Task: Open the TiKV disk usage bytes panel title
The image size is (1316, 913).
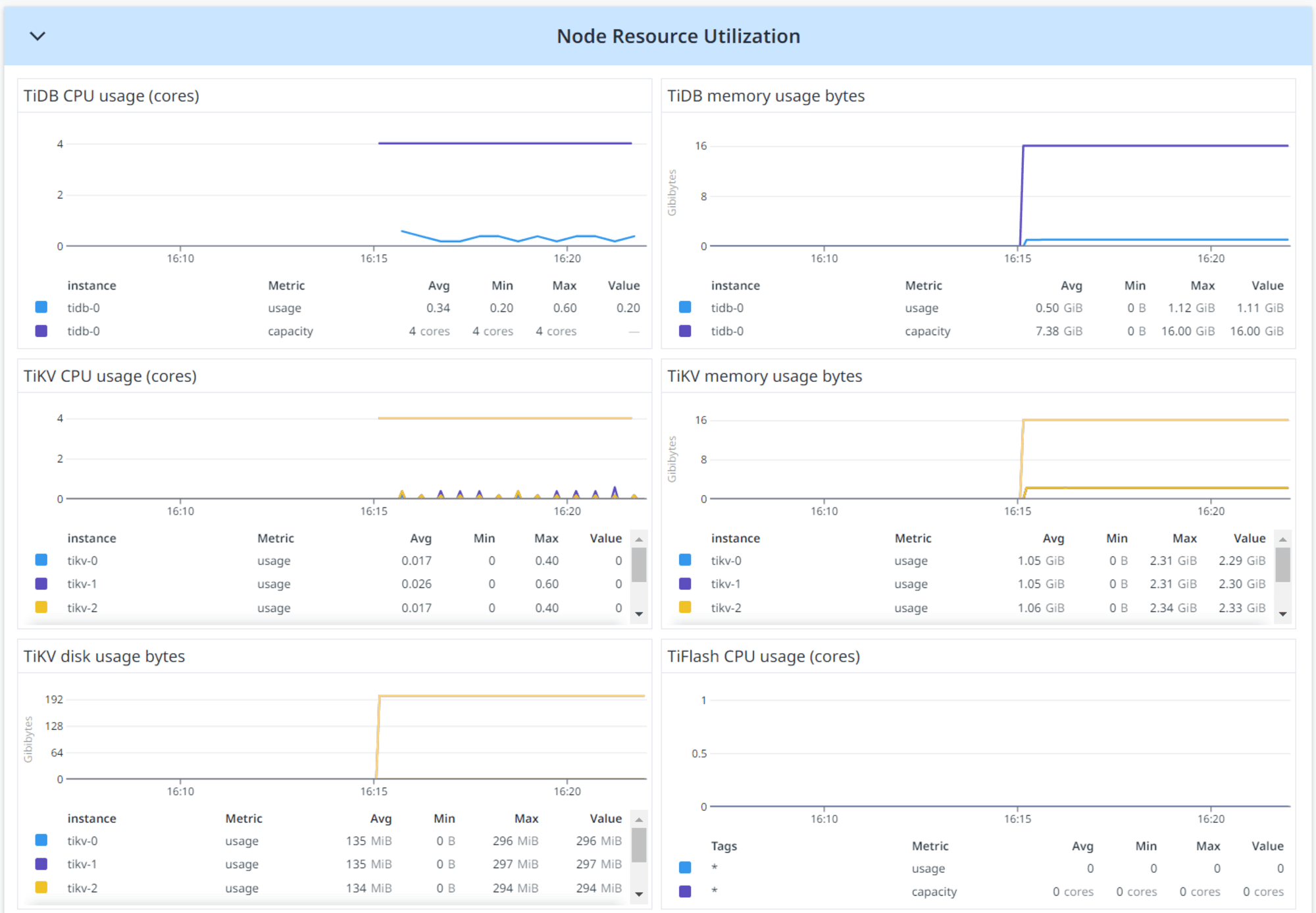Action: (x=104, y=657)
